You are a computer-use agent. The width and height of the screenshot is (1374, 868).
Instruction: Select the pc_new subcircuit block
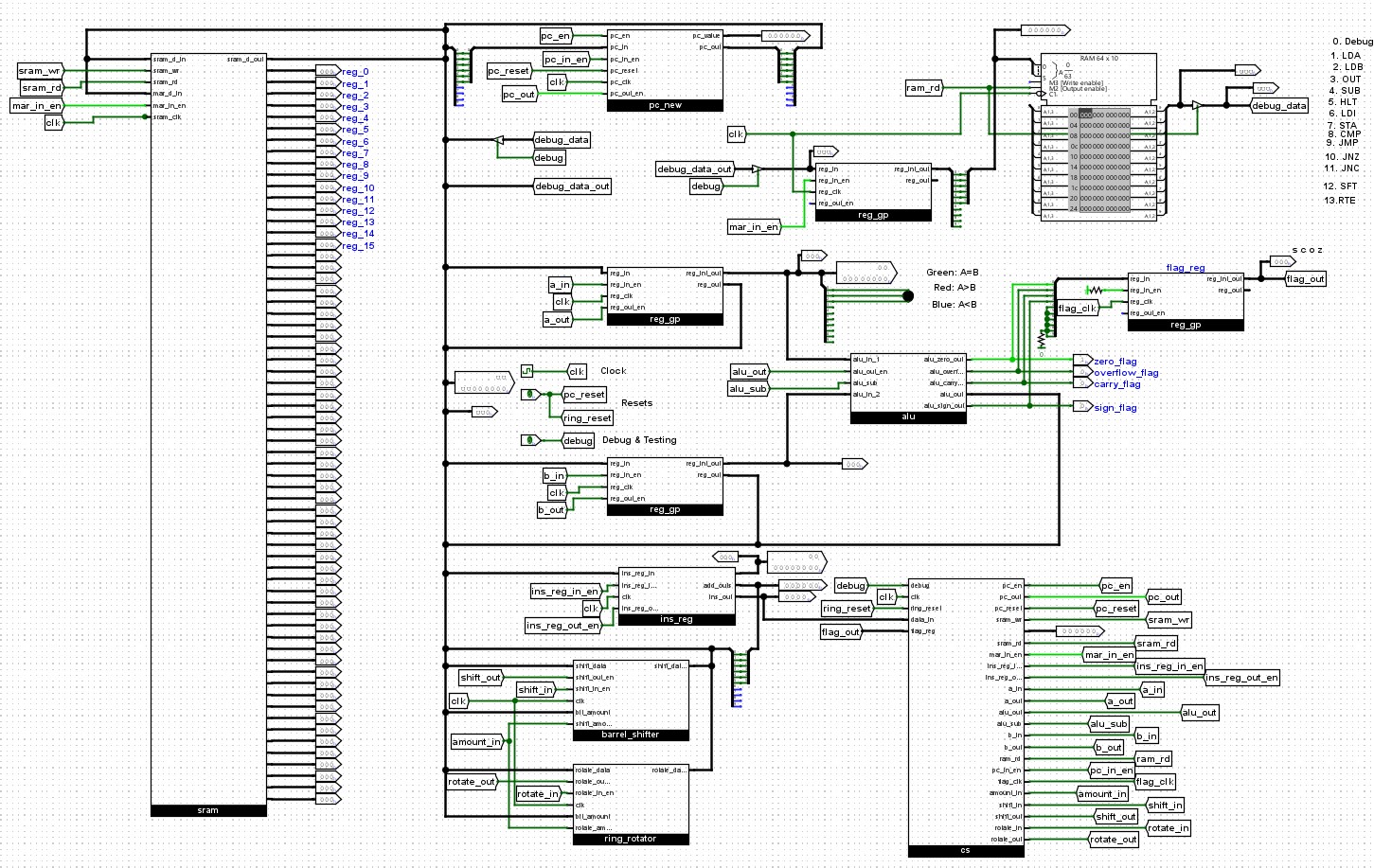click(665, 70)
